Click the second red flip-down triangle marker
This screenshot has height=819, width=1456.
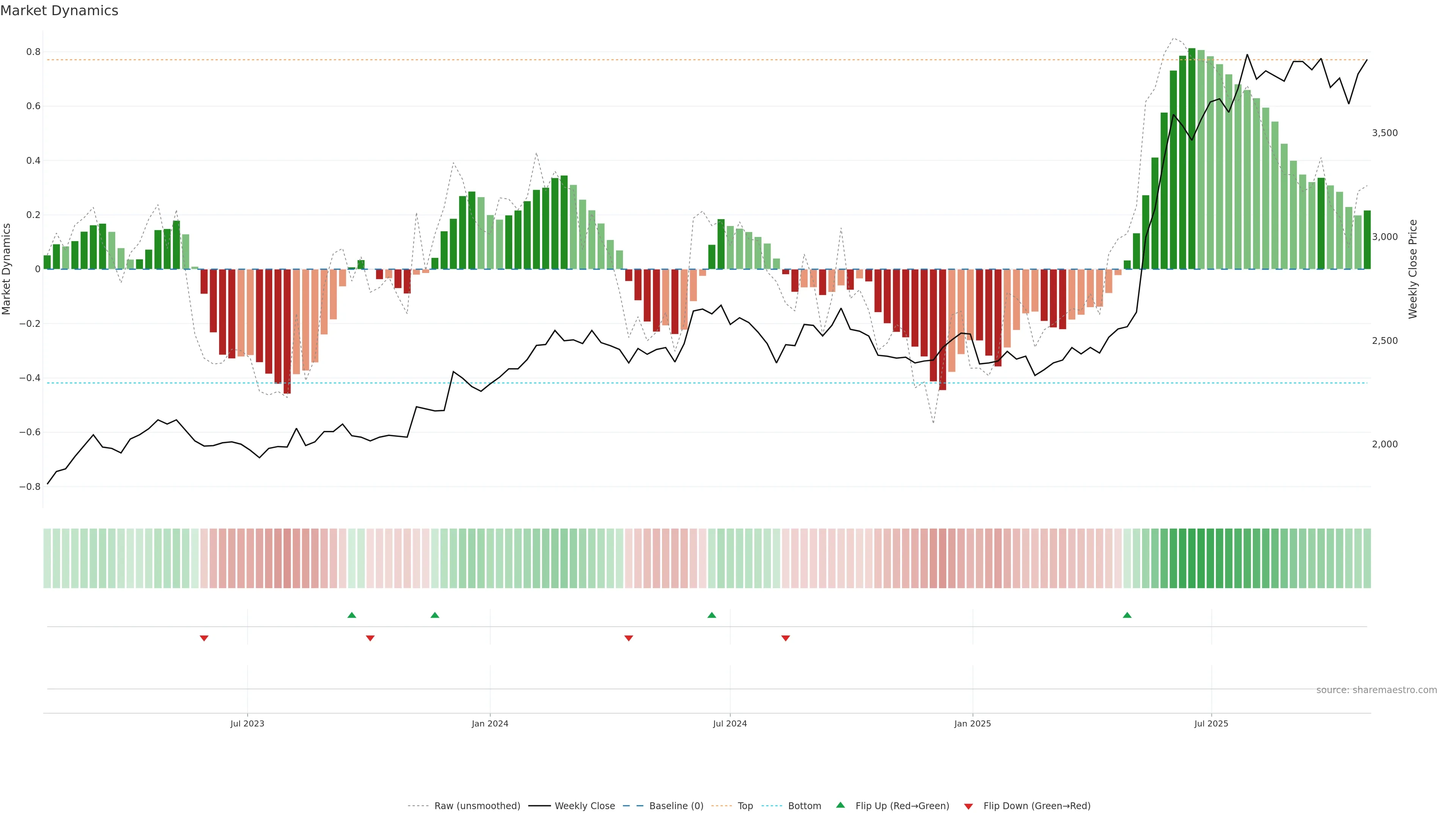click(370, 638)
